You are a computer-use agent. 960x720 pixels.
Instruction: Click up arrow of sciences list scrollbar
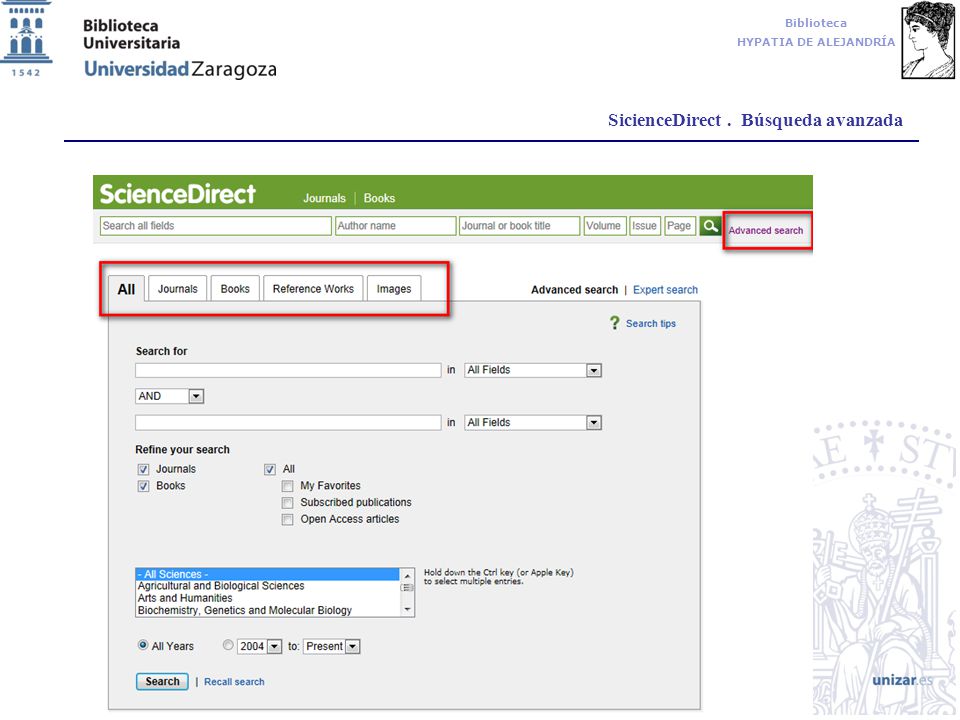[x=407, y=576]
